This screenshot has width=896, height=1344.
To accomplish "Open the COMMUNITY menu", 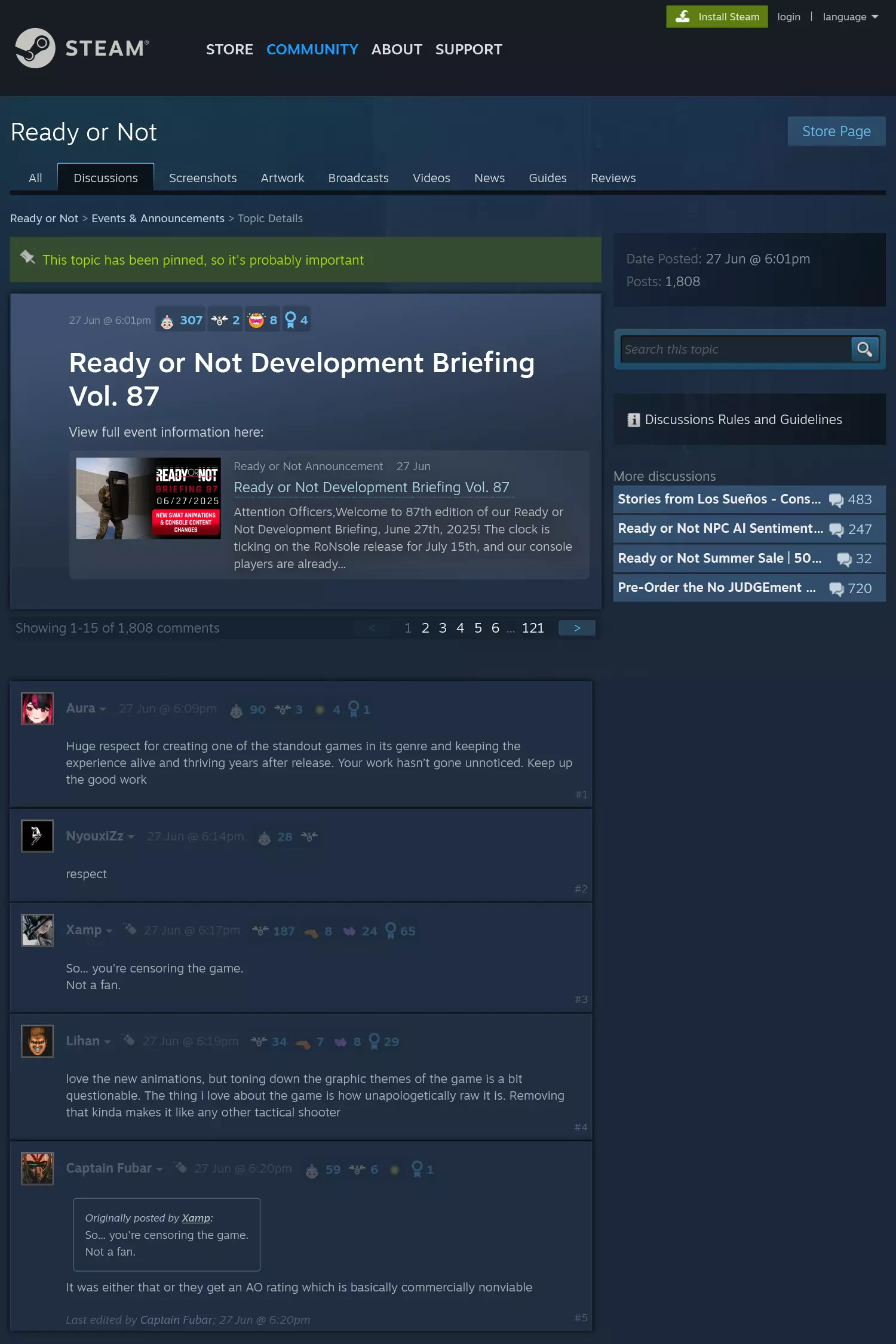I will point(312,50).
